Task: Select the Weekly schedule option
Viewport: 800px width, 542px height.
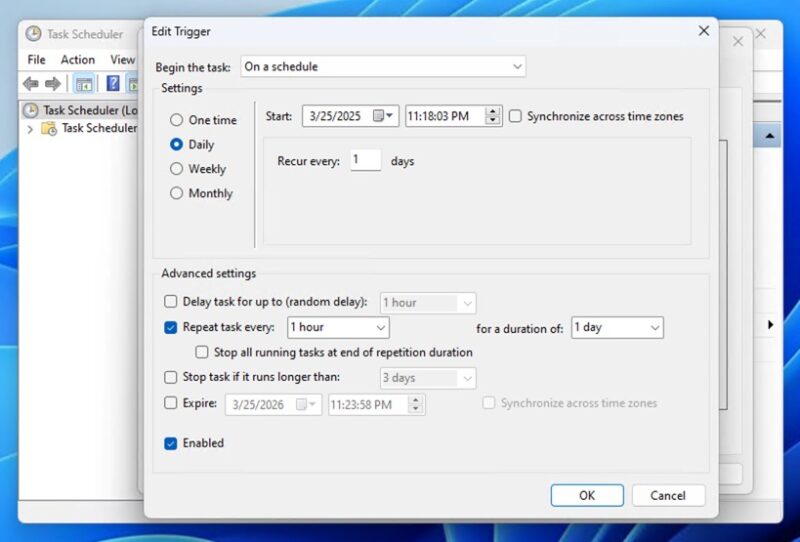Action: [x=176, y=169]
